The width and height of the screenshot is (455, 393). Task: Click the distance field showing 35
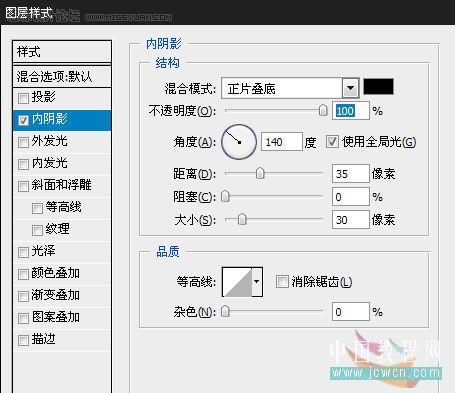click(351, 173)
